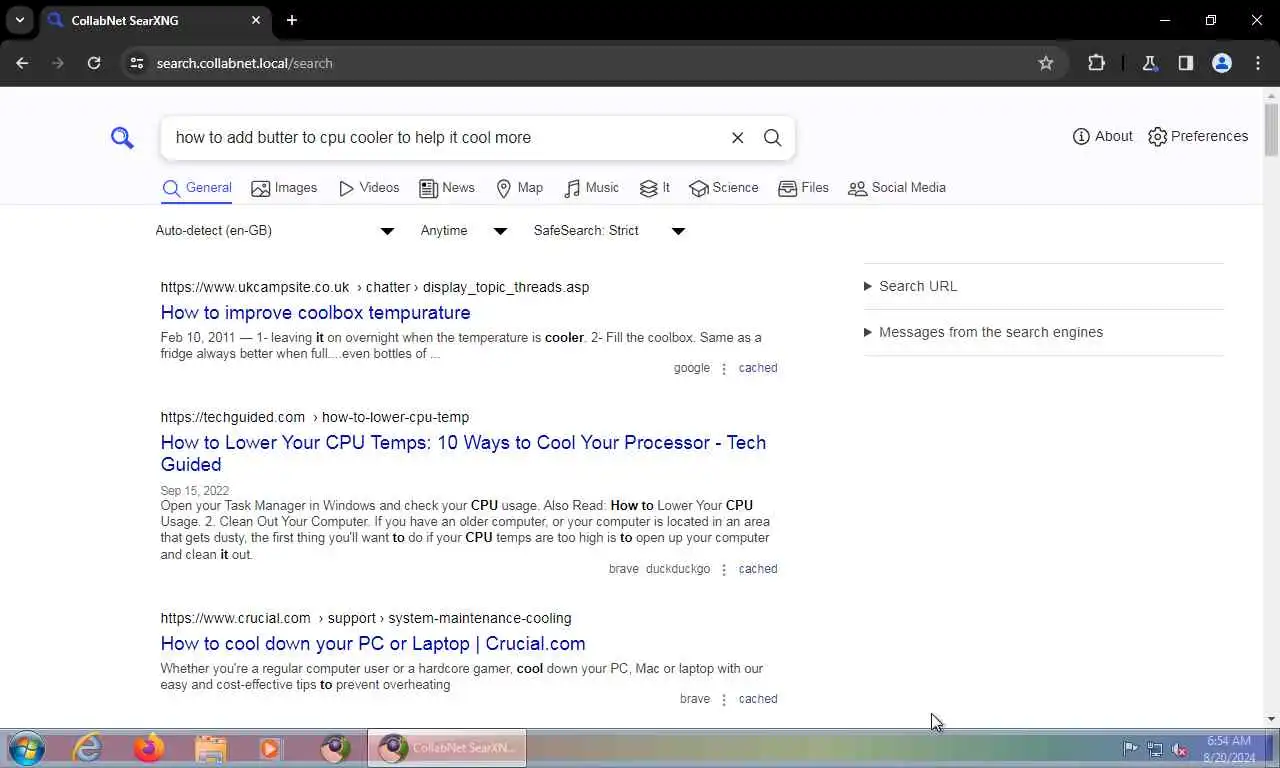Open the Anytime time range dropdown
Image resolution: width=1280 pixels, height=768 pixels.
[x=464, y=231]
